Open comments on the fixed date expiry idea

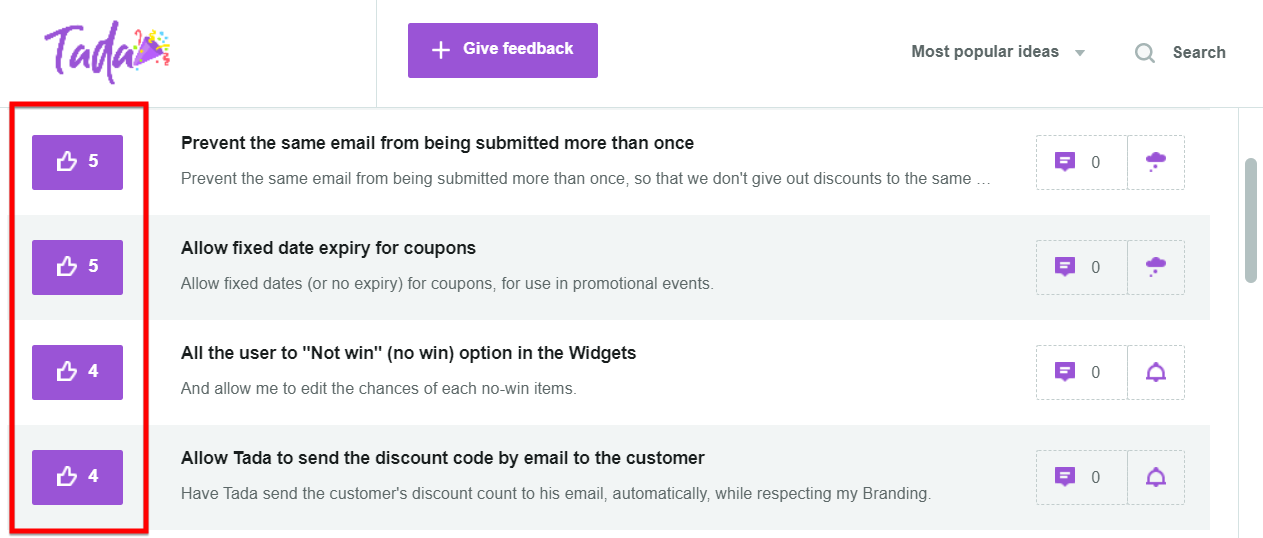pos(1082,267)
